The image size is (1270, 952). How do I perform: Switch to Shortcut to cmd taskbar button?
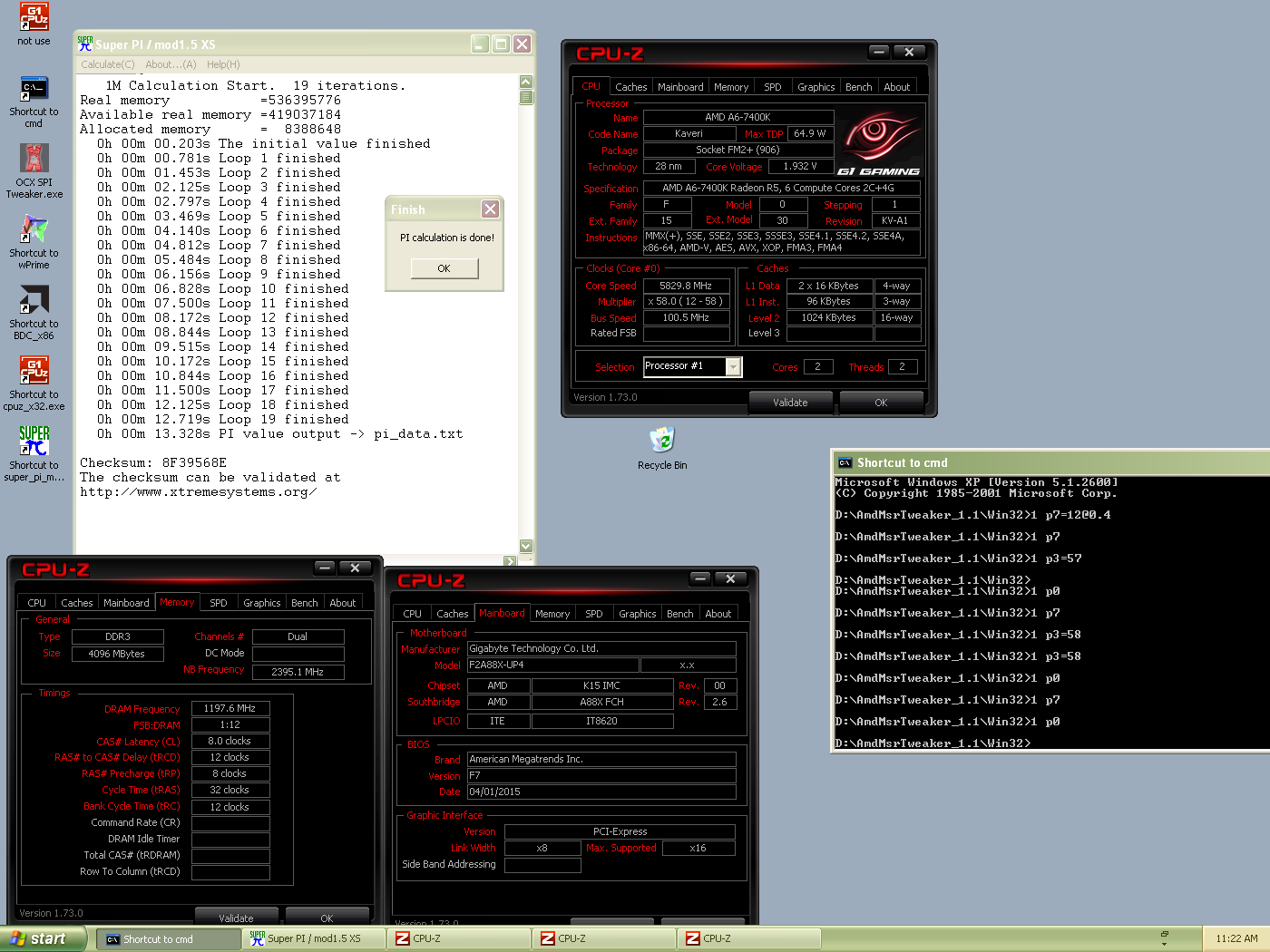click(169, 939)
